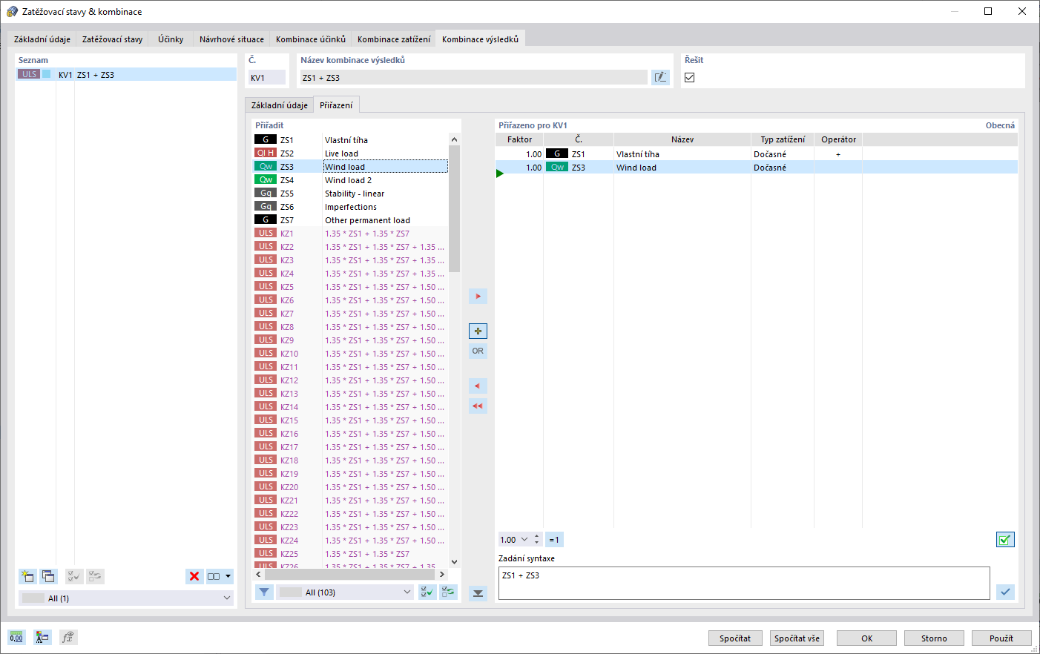Switch to inner Základní údaje sub-tab
The height and width of the screenshot is (654, 1040).
click(x=279, y=105)
